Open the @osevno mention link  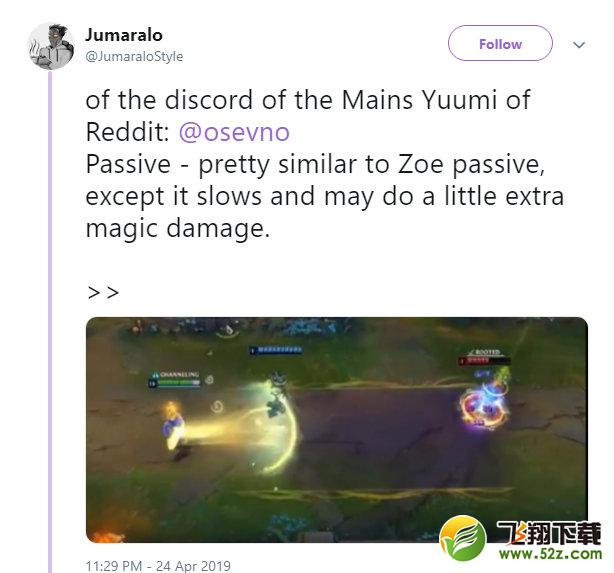234,132
